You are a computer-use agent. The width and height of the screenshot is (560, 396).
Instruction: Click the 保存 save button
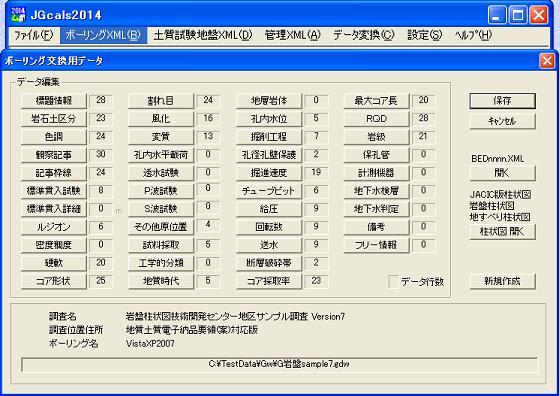[x=502, y=101]
